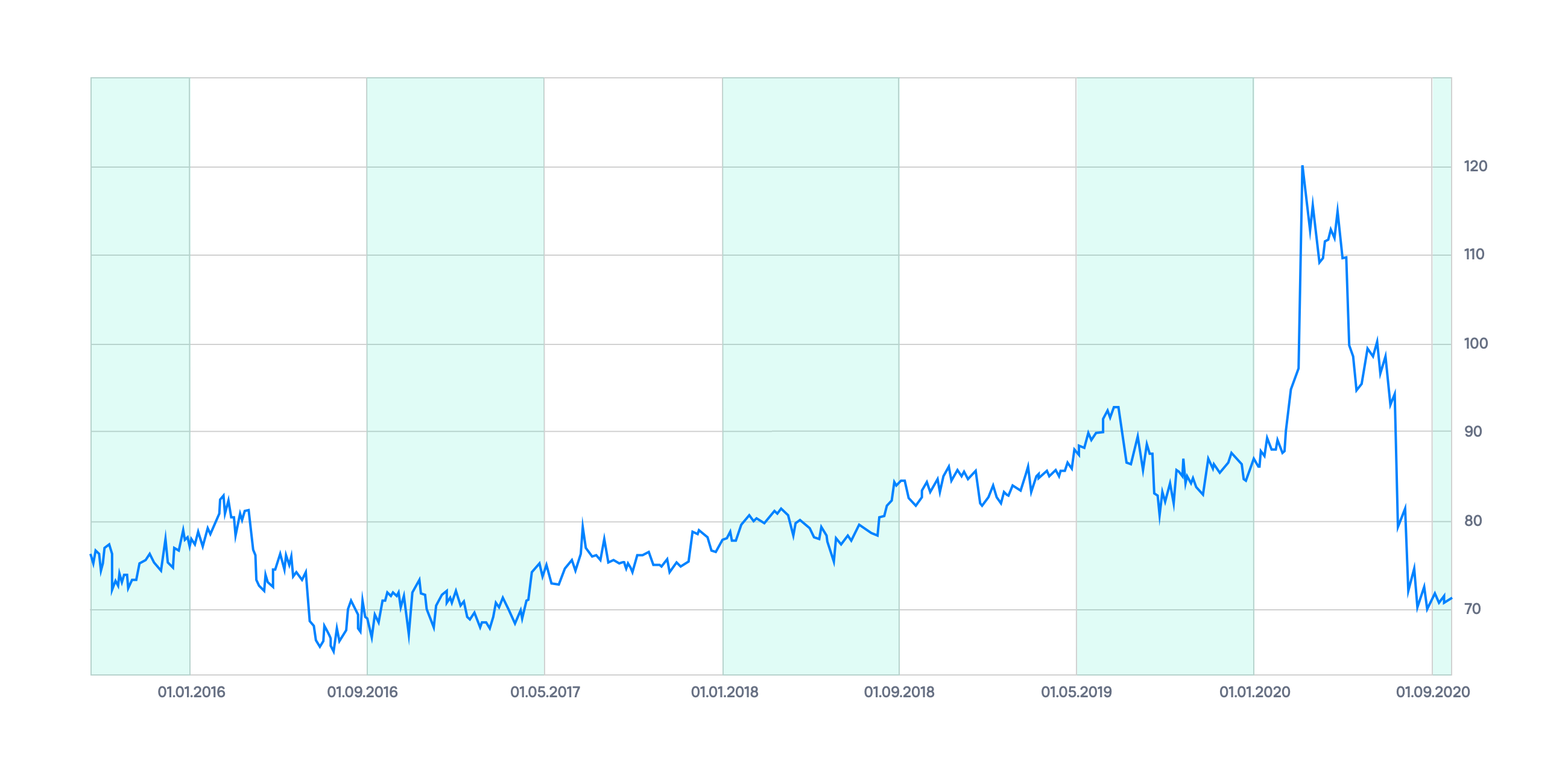Click the line's starting point at far left
The image size is (1568, 760).
tap(91, 555)
